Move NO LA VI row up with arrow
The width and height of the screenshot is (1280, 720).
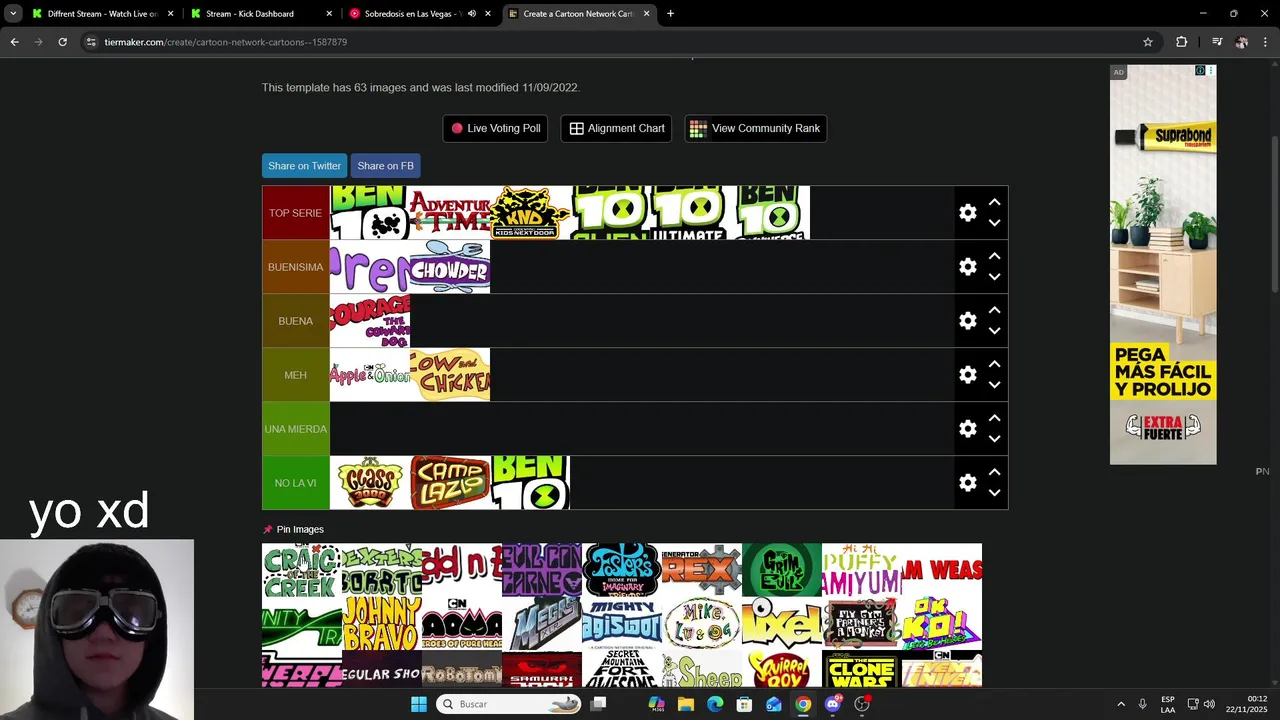(x=994, y=472)
